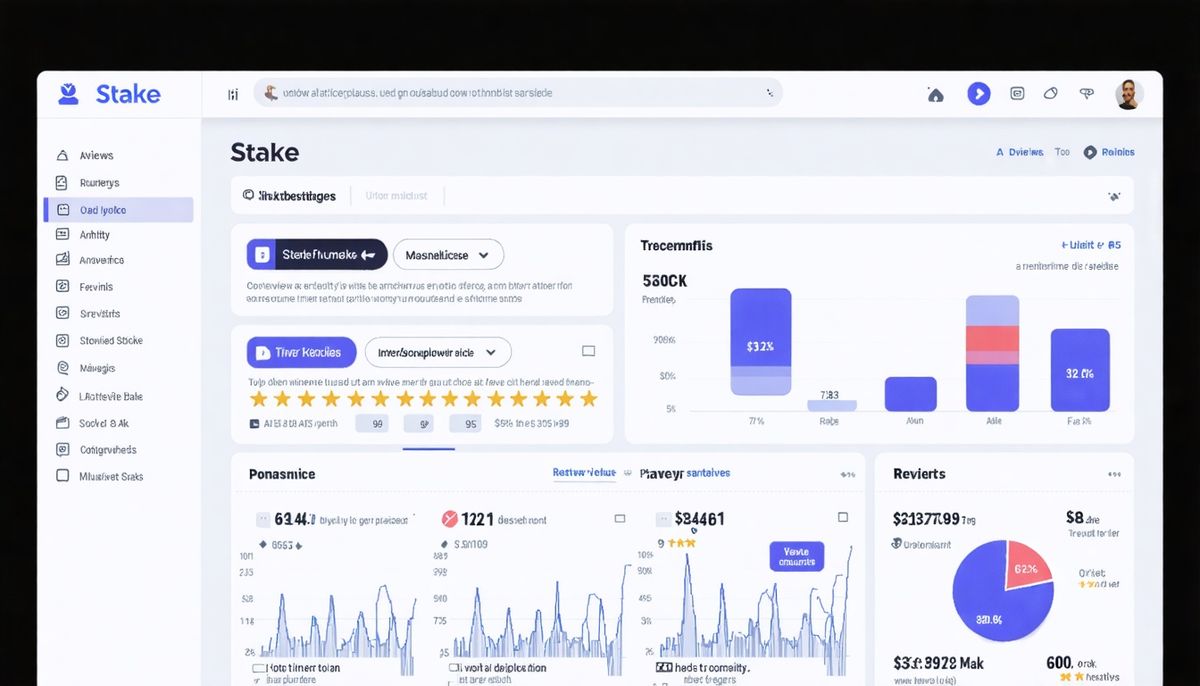1200x686 pixels.
Task: Open the user profile avatar
Action: click(x=1129, y=95)
